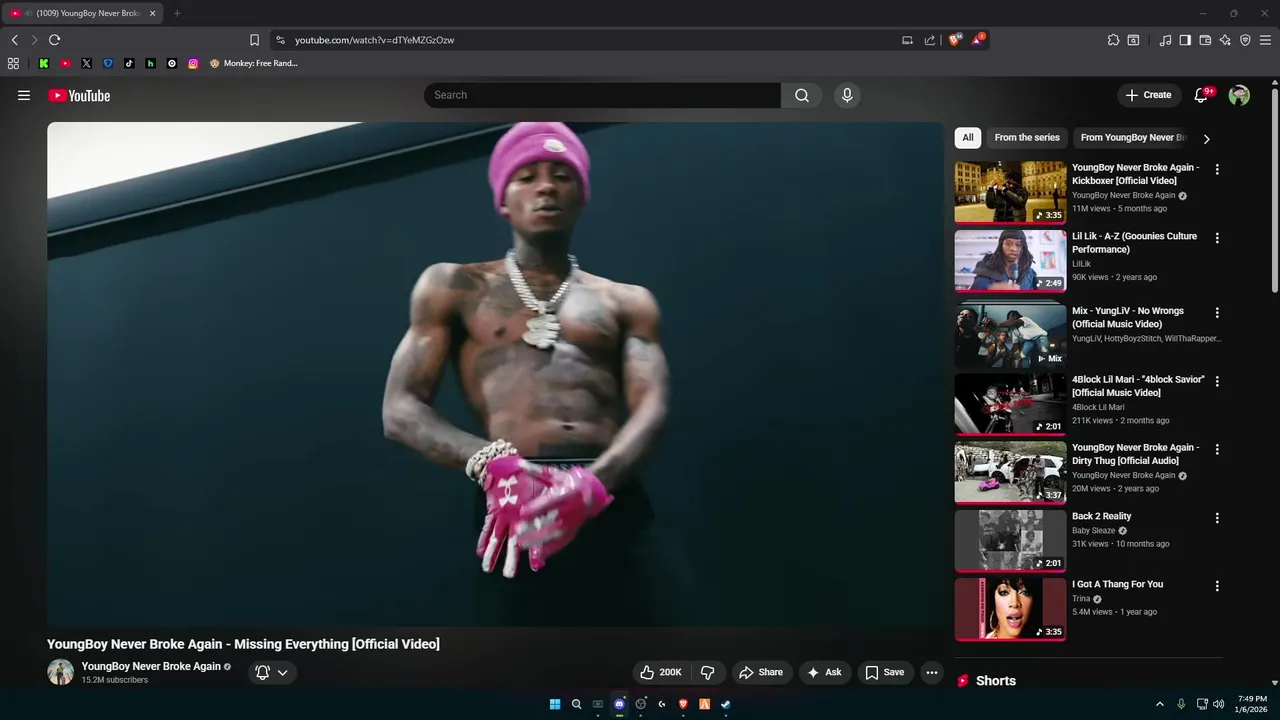Open the YouTube guide hamburger menu
Viewport: 1280px width, 720px height.
pyautogui.click(x=24, y=95)
